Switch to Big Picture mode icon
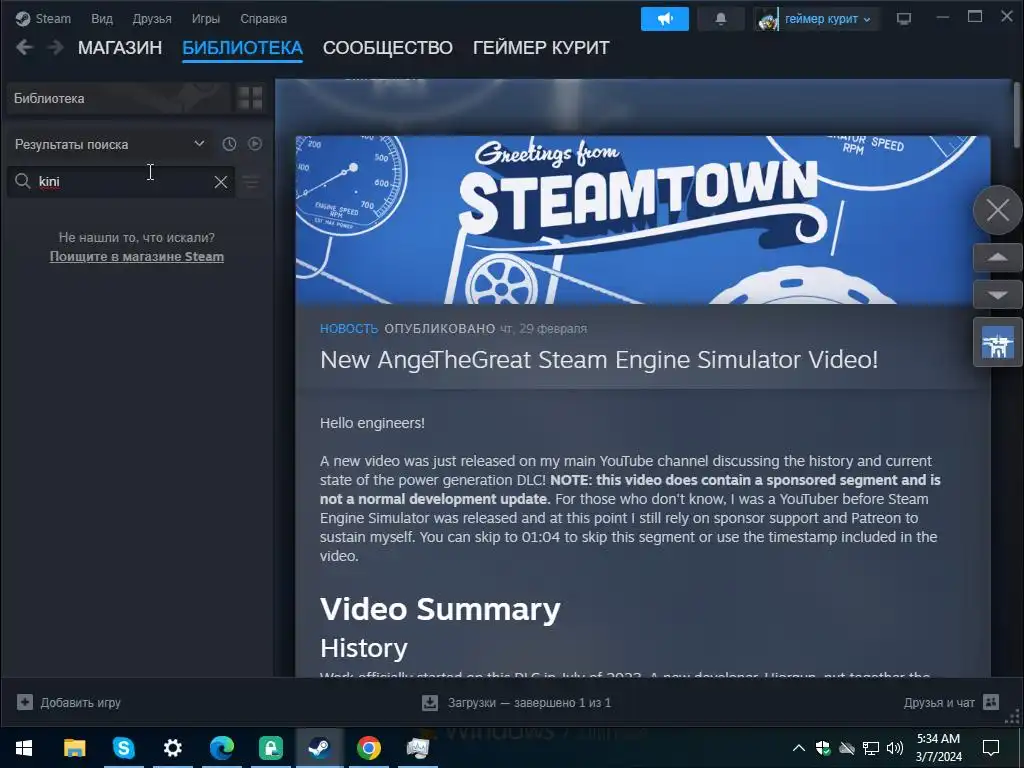The height and width of the screenshot is (768, 1024). 904,19
